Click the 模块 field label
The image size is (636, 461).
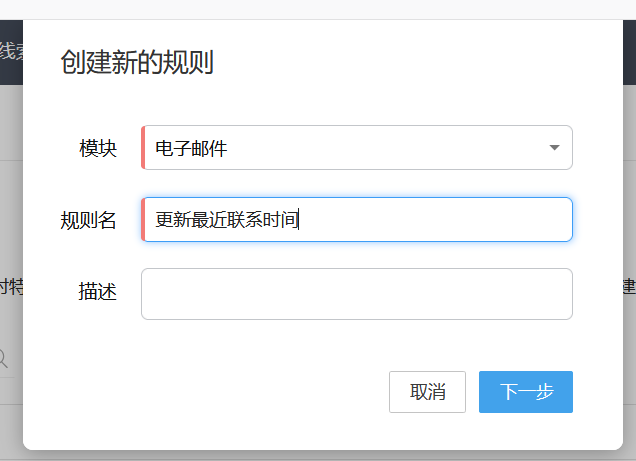(x=98, y=149)
